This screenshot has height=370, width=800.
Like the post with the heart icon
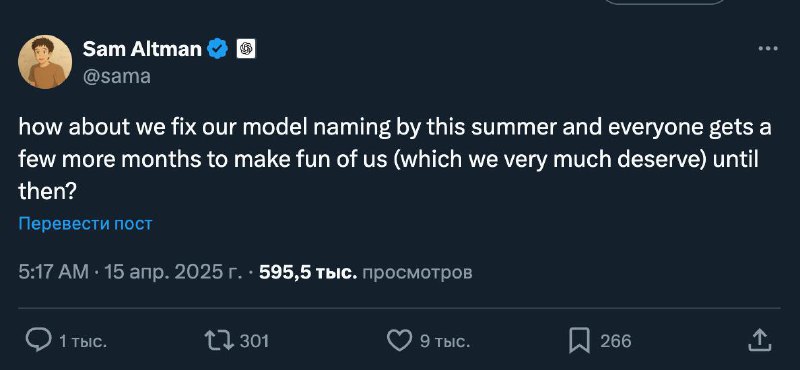point(399,340)
